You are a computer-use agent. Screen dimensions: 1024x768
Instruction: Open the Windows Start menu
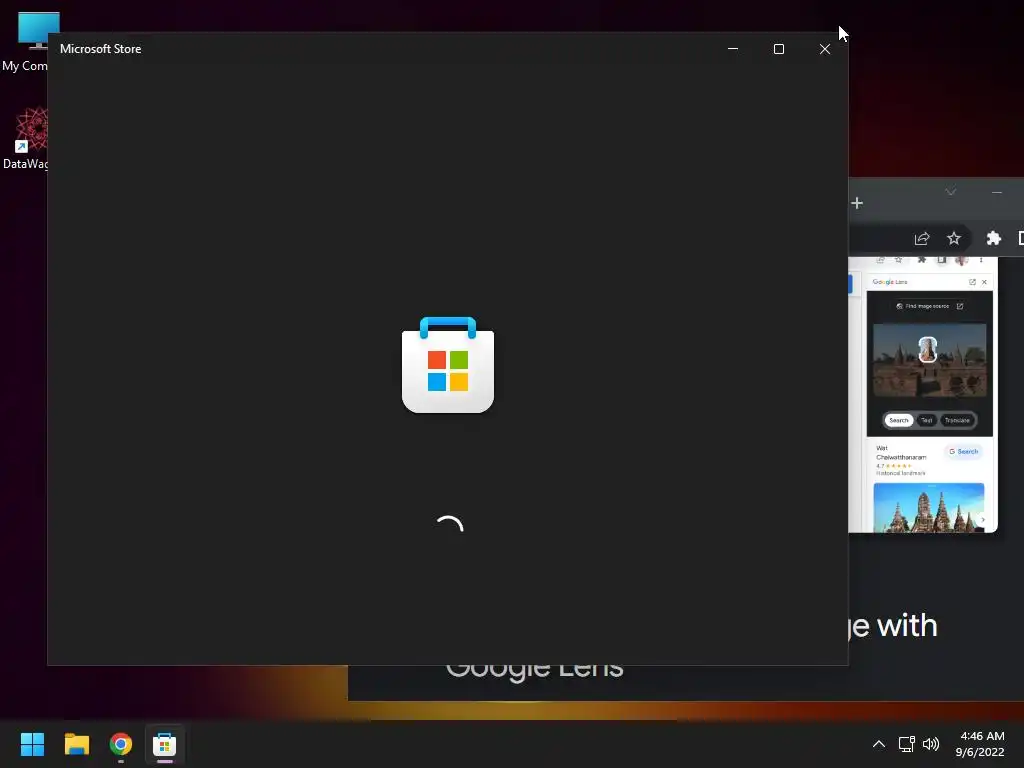click(32, 744)
